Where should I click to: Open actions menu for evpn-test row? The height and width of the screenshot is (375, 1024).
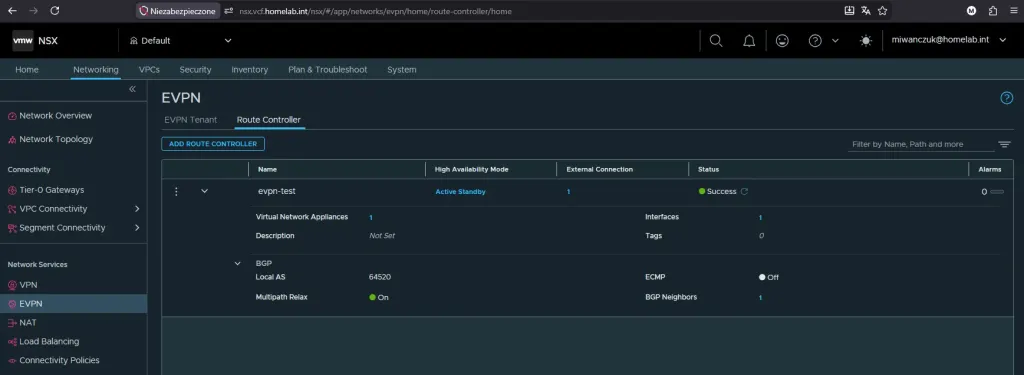(176, 191)
